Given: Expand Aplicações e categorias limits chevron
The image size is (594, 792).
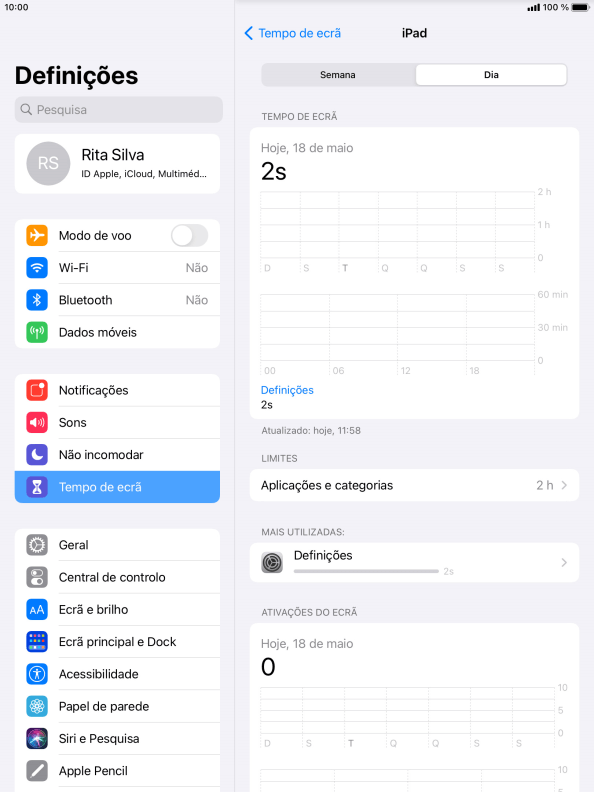Looking at the screenshot, I should click(x=564, y=485).
